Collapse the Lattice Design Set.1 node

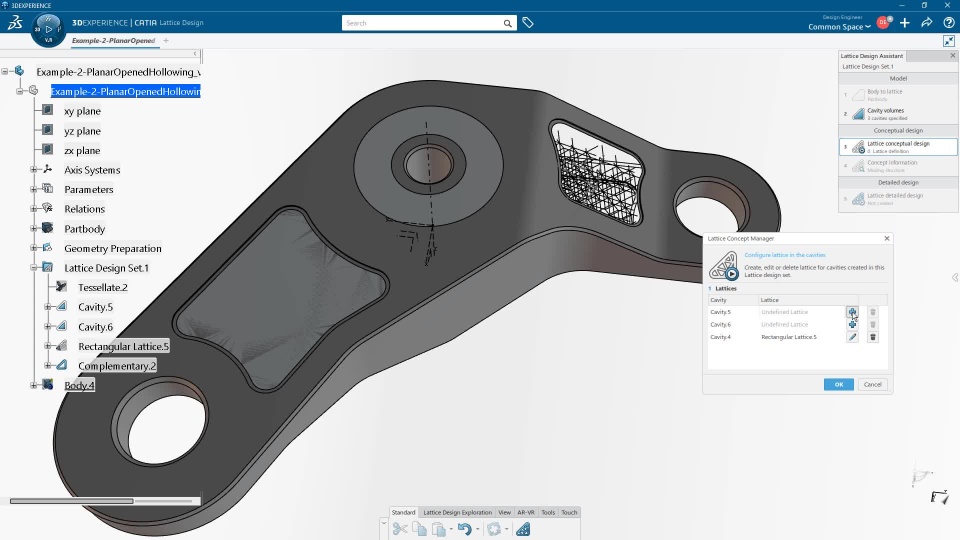coord(34,268)
